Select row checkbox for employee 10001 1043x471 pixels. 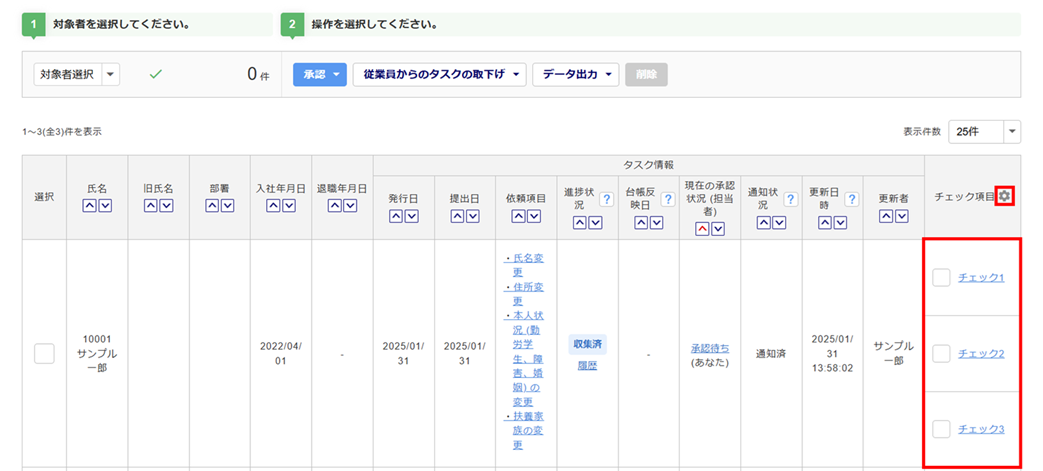tap(44, 353)
